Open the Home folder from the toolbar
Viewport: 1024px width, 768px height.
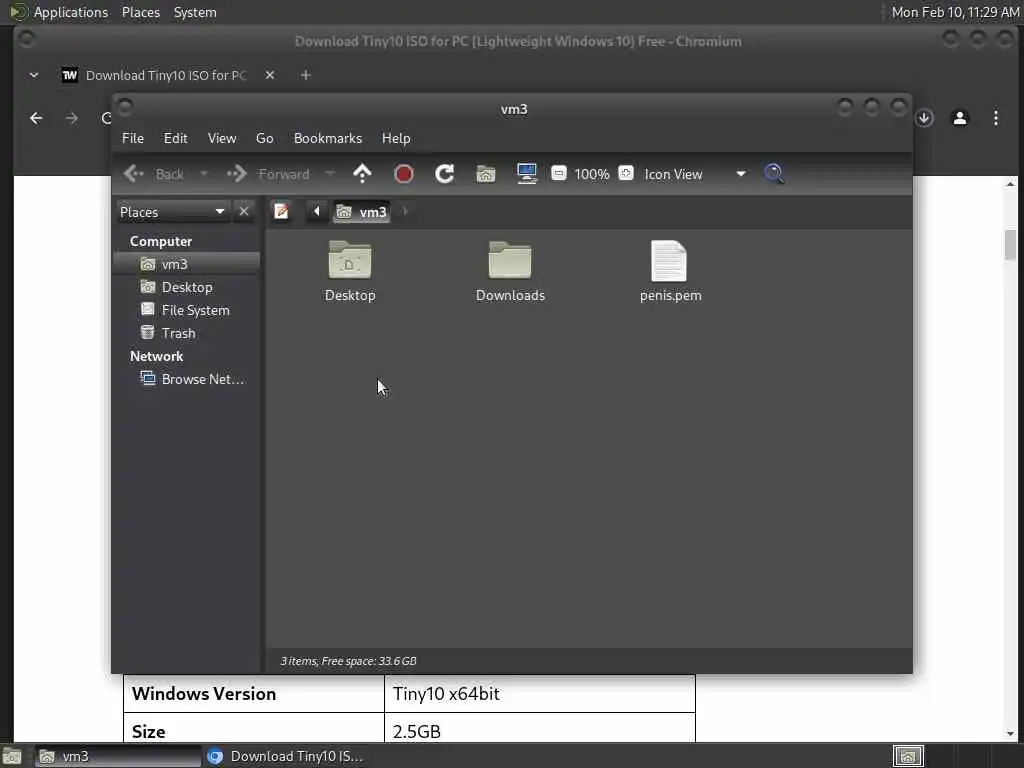tap(486, 174)
